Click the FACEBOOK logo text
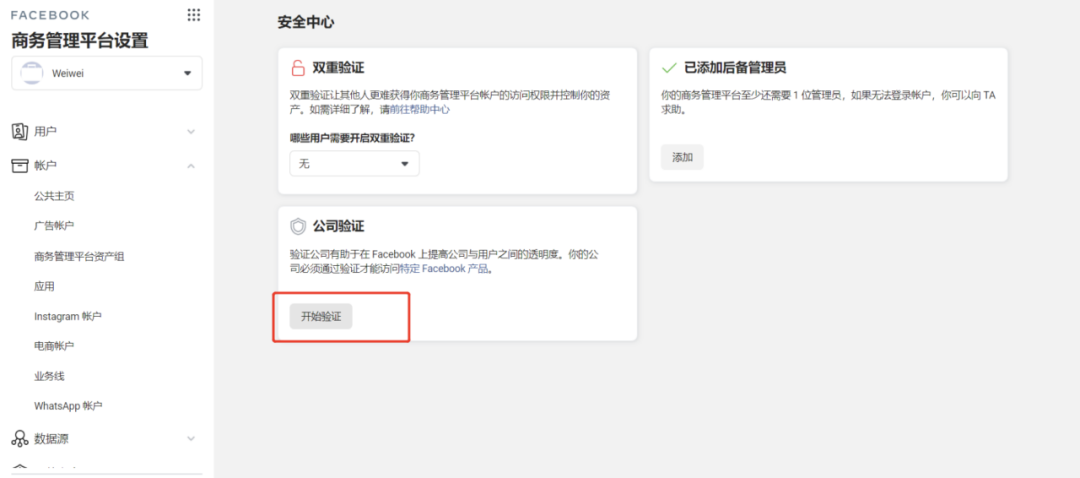Viewport: 1080px width, 478px height. pos(50,15)
